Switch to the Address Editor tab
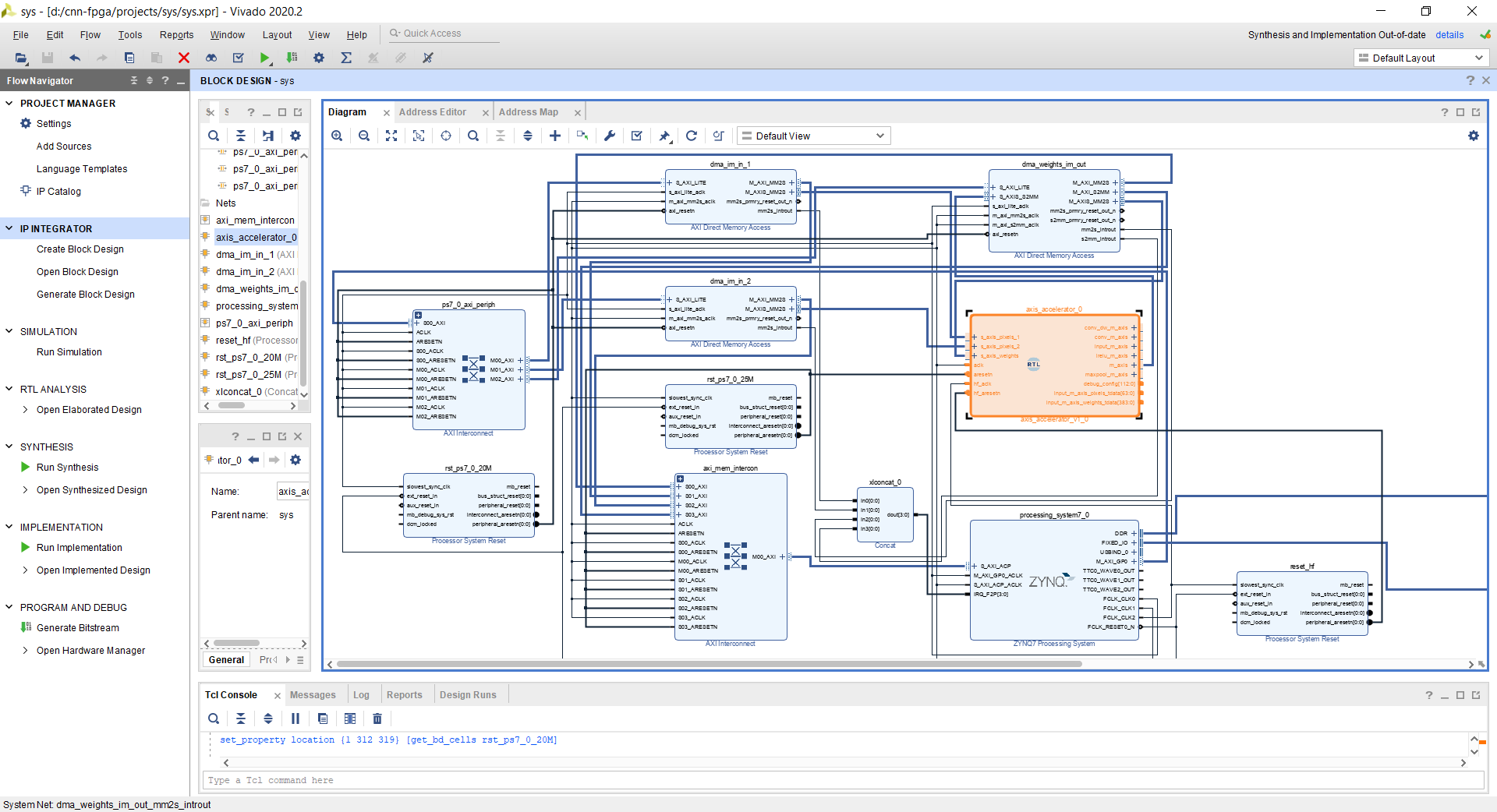The height and width of the screenshot is (812, 1497). [433, 112]
